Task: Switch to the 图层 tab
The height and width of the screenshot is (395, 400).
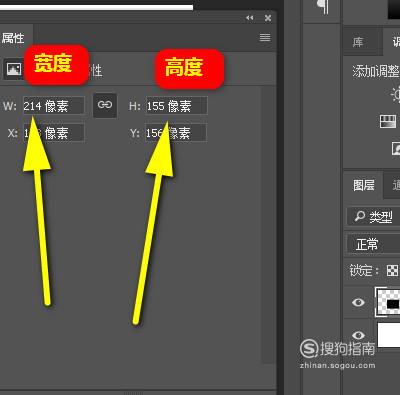Action: coord(364,185)
